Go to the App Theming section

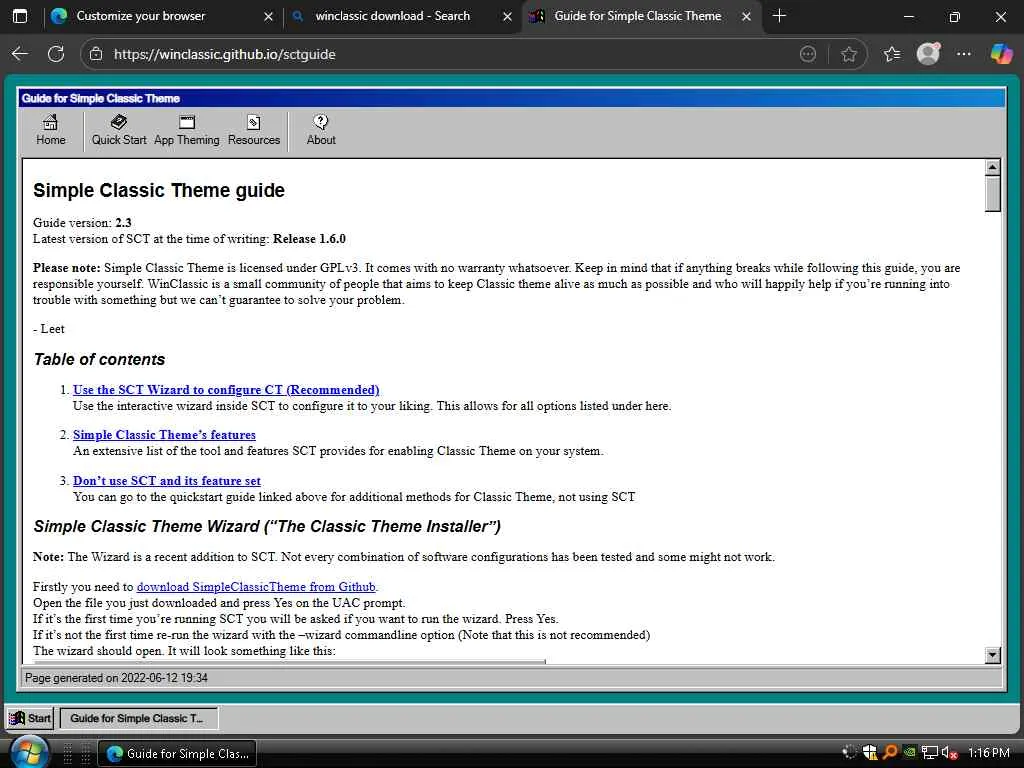[187, 130]
